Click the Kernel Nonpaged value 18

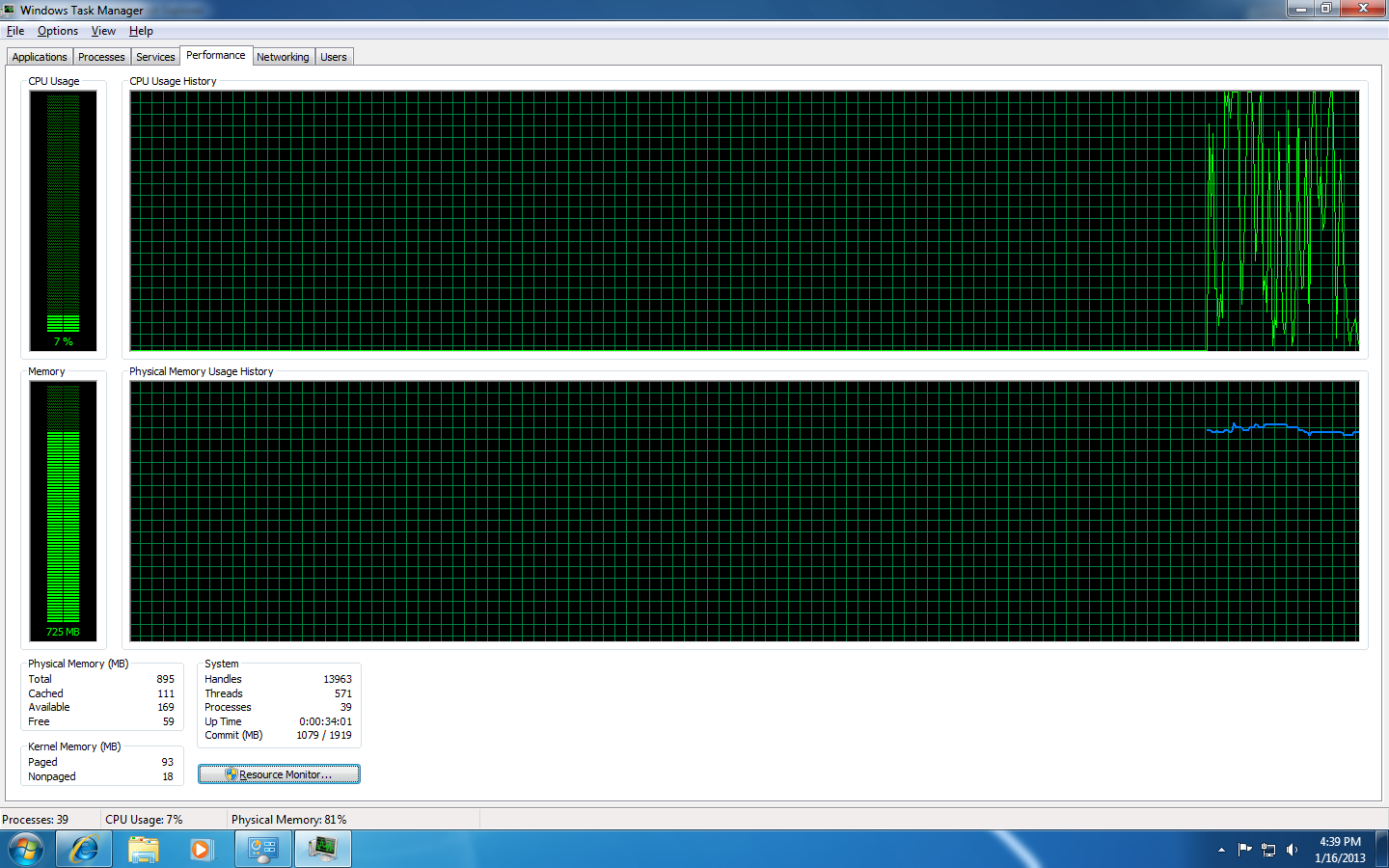click(x=168, y=776)
